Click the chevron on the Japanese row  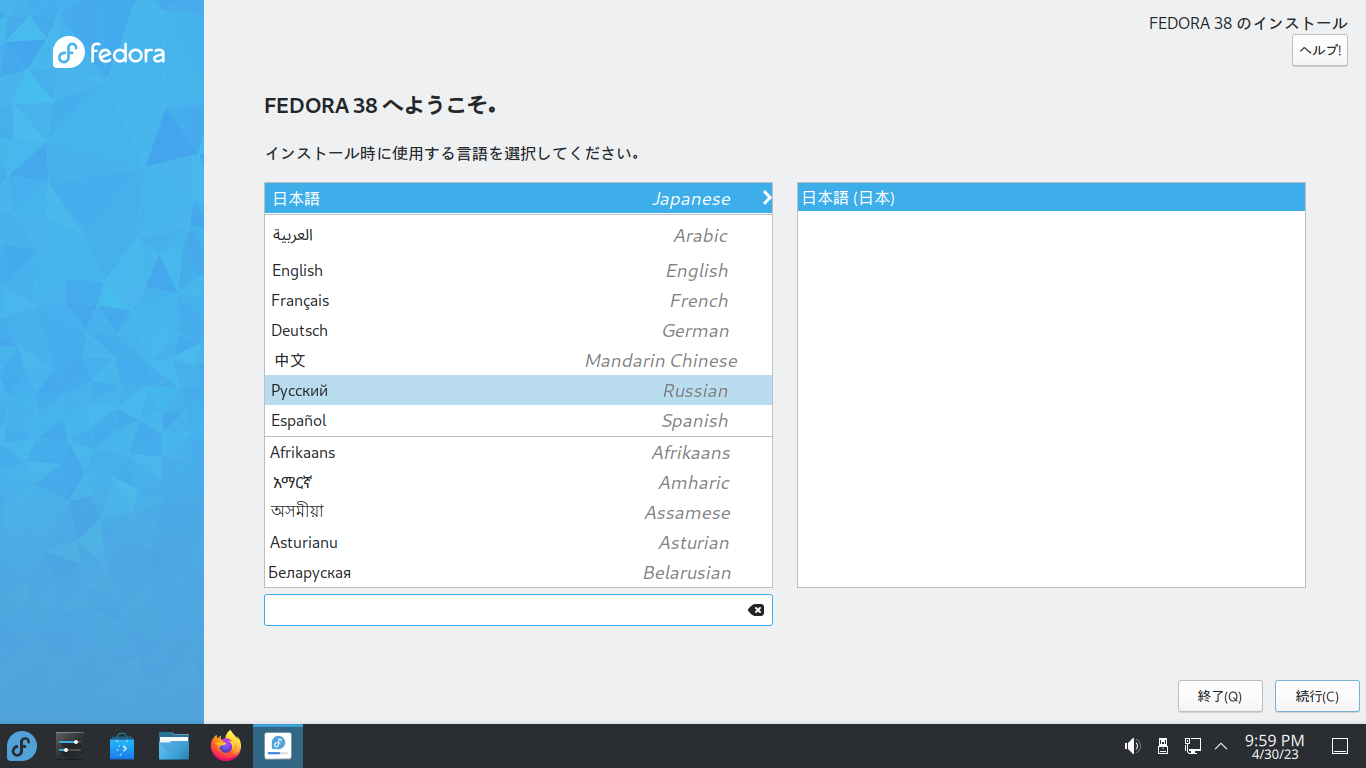(x=766, y=198)
